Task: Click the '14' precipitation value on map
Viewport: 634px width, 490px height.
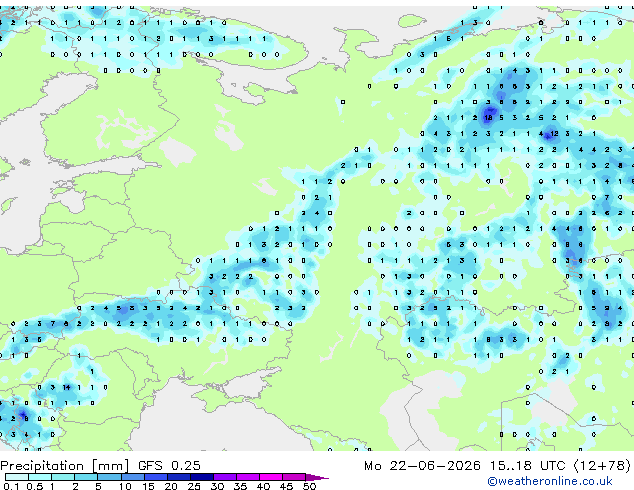Action: tap(66, 387)
